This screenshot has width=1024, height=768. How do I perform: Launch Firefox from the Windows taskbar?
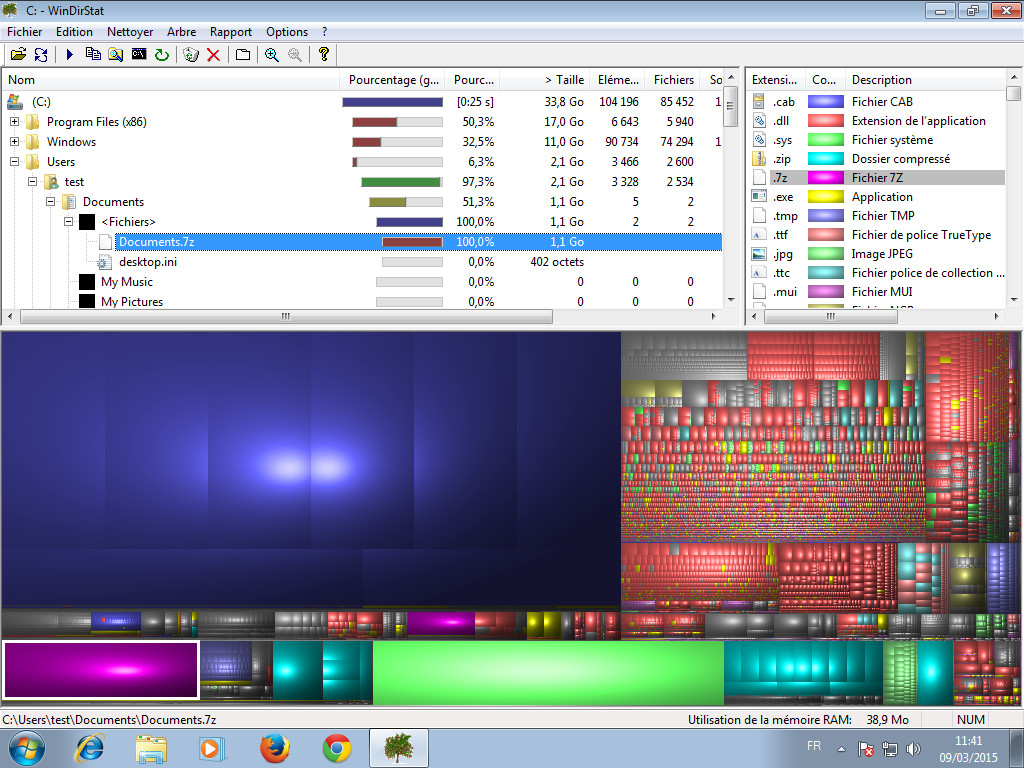pos(275,747)
